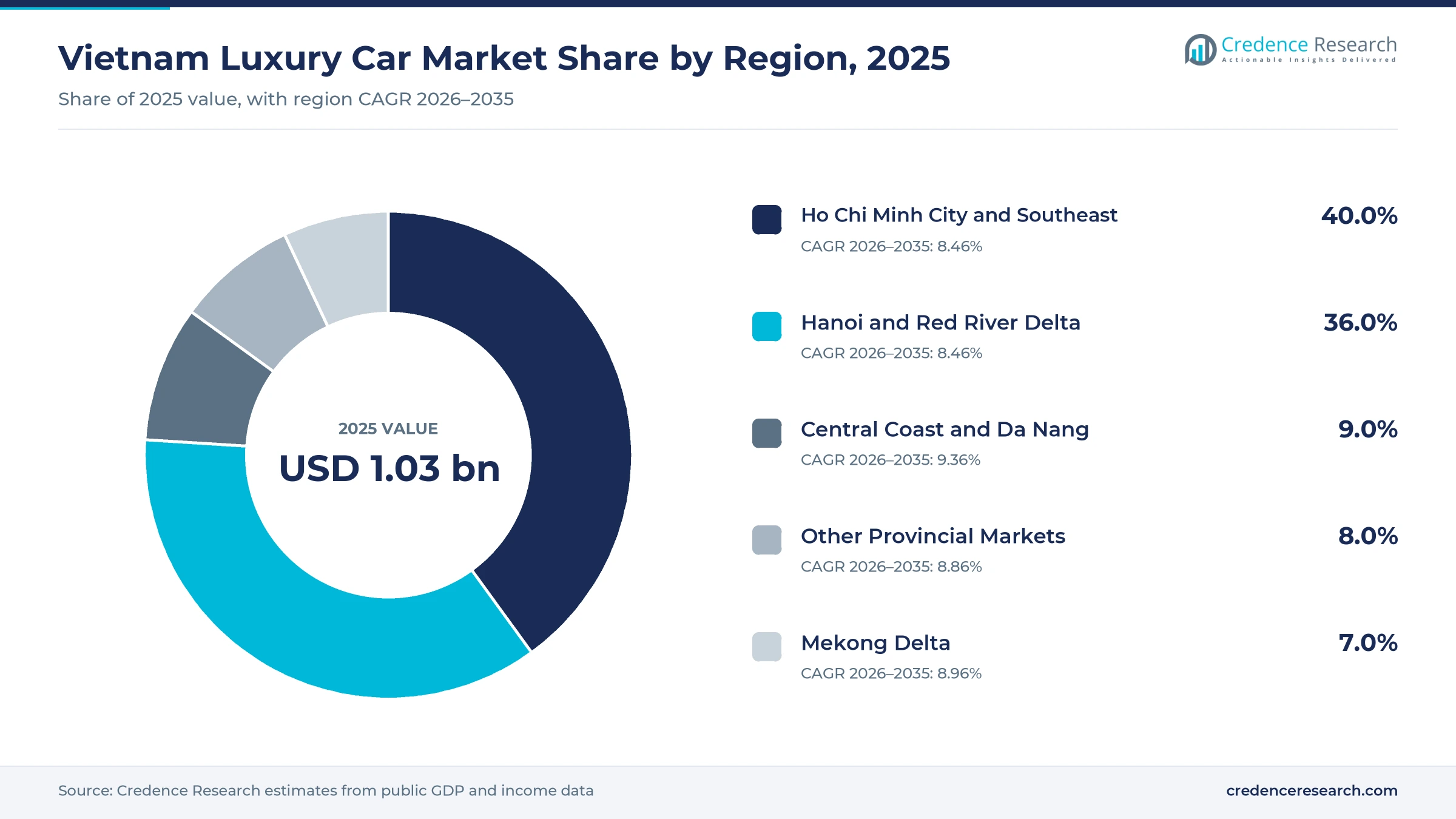This screenshot has width=1456, height=819.
Task: Click the 'Actionable Insights Delivered' tagline
Action: click(x=1309, y=60)
